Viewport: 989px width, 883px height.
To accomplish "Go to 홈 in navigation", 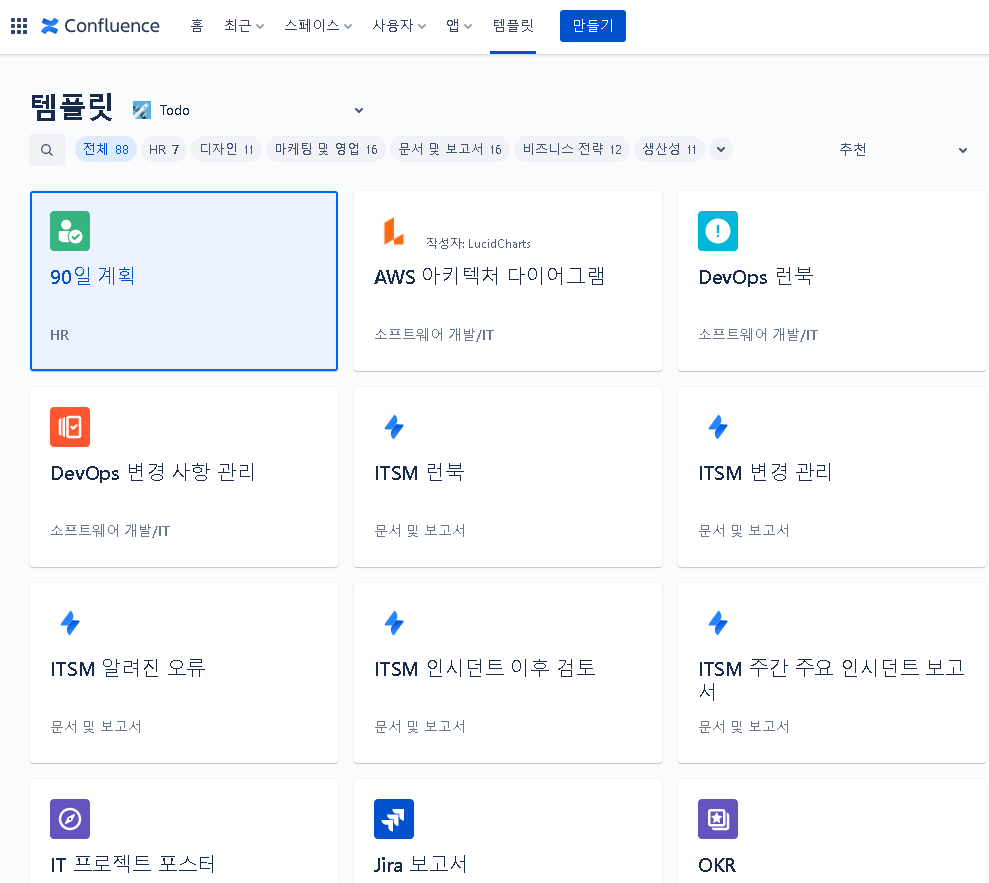I will click(x=197, y=26).
